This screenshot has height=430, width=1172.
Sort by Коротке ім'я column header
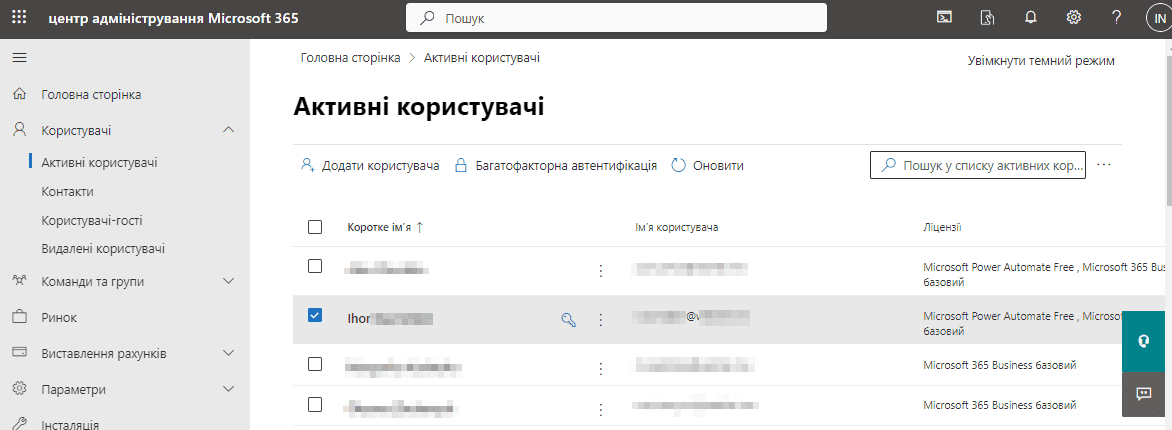[386, 227]
